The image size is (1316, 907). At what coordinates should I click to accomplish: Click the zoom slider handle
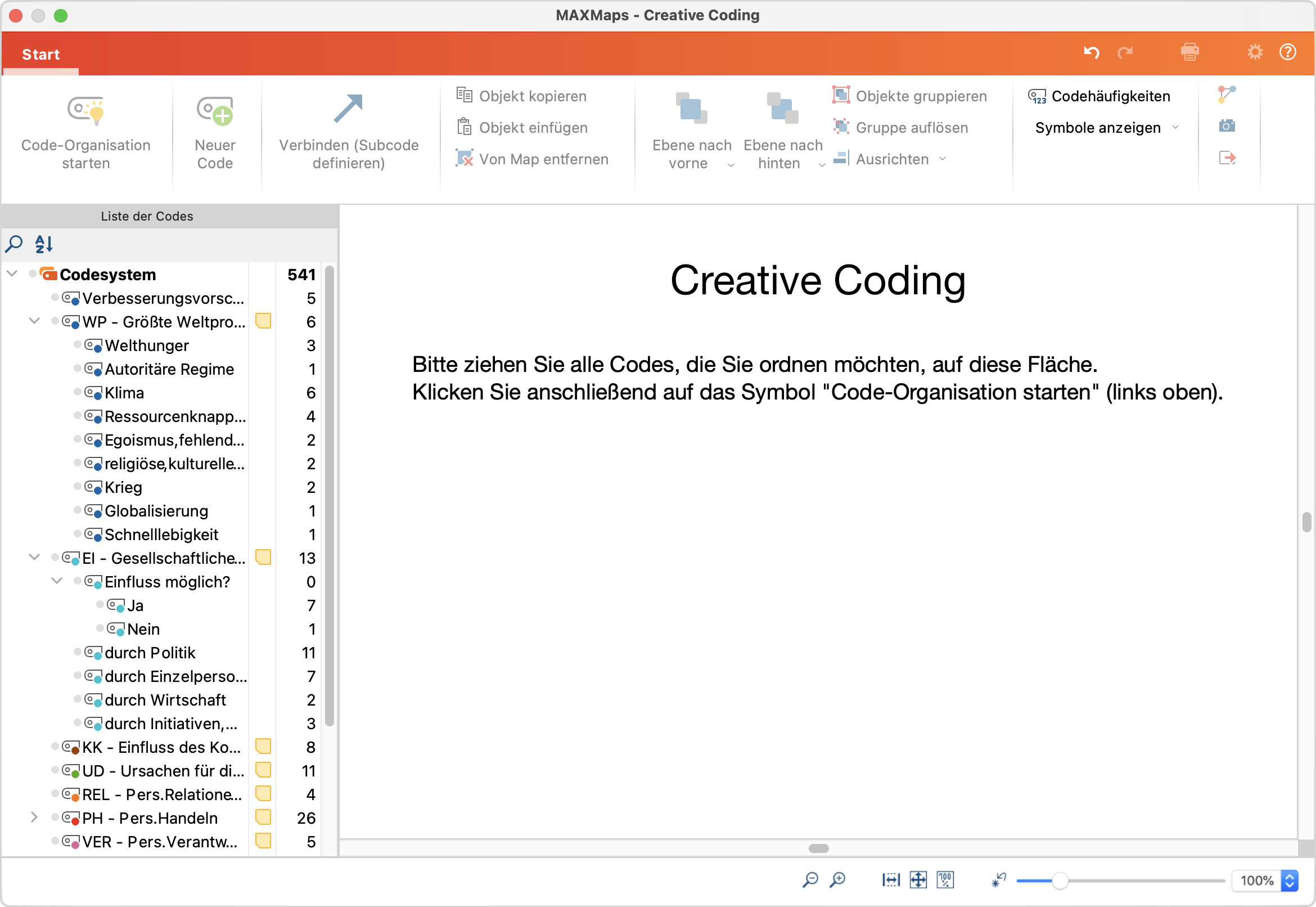click(1060, 881)
